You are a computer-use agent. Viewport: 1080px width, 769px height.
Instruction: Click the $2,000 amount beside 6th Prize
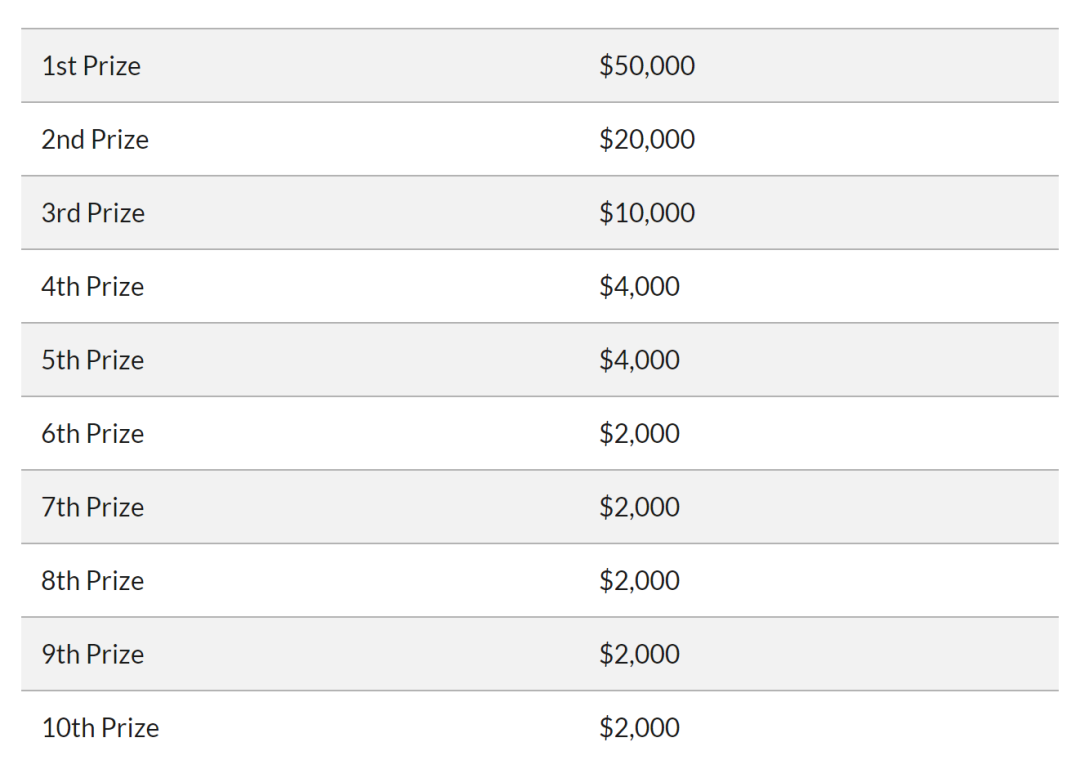(x=639, y=434)
